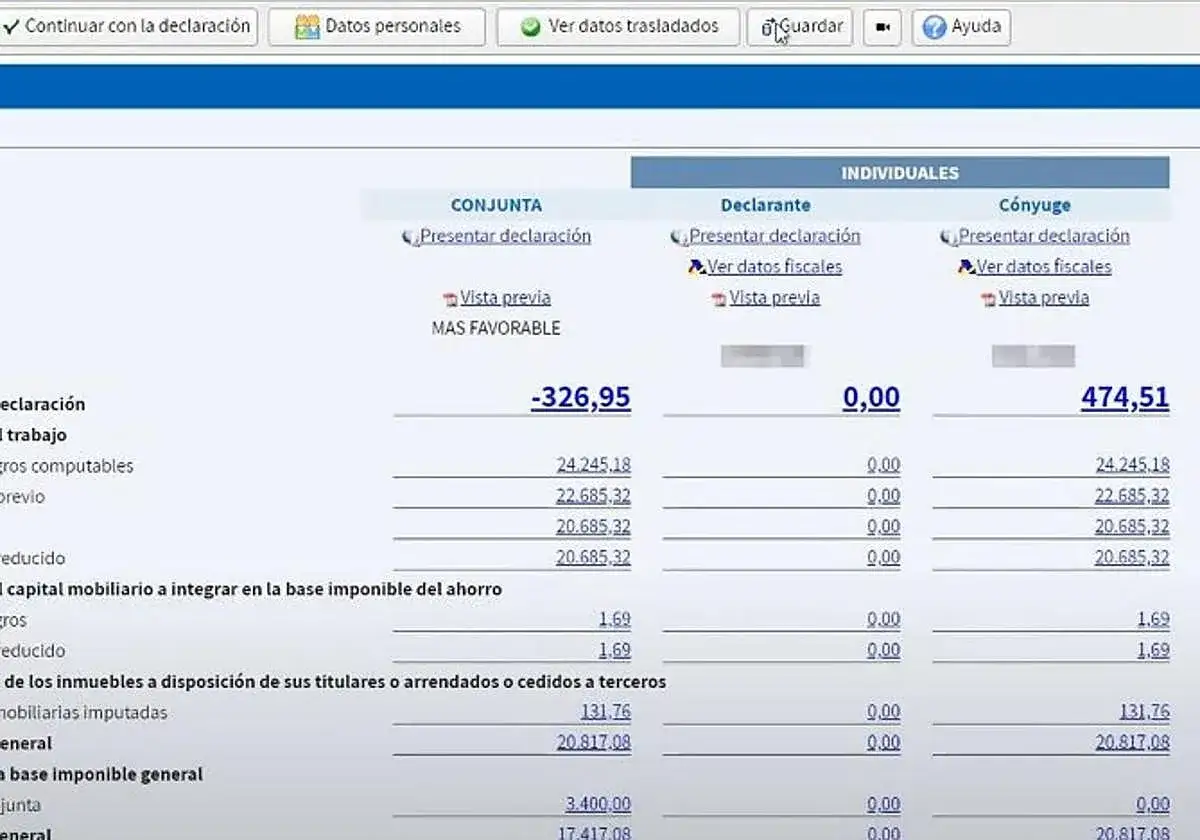Click the 3.400,00 joint reduction value

pos(598,805)
